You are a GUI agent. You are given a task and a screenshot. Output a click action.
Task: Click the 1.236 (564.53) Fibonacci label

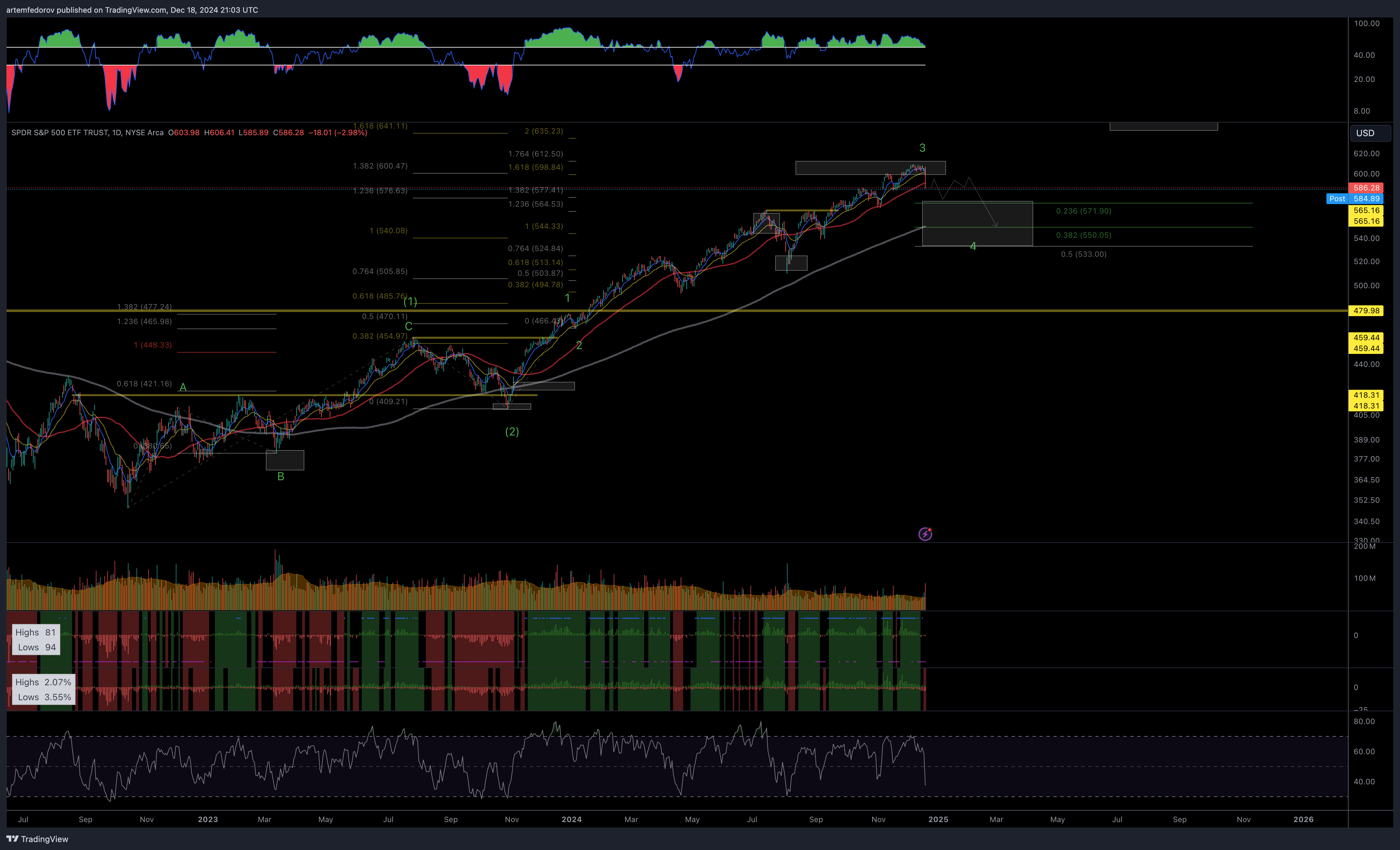[535, 204]
